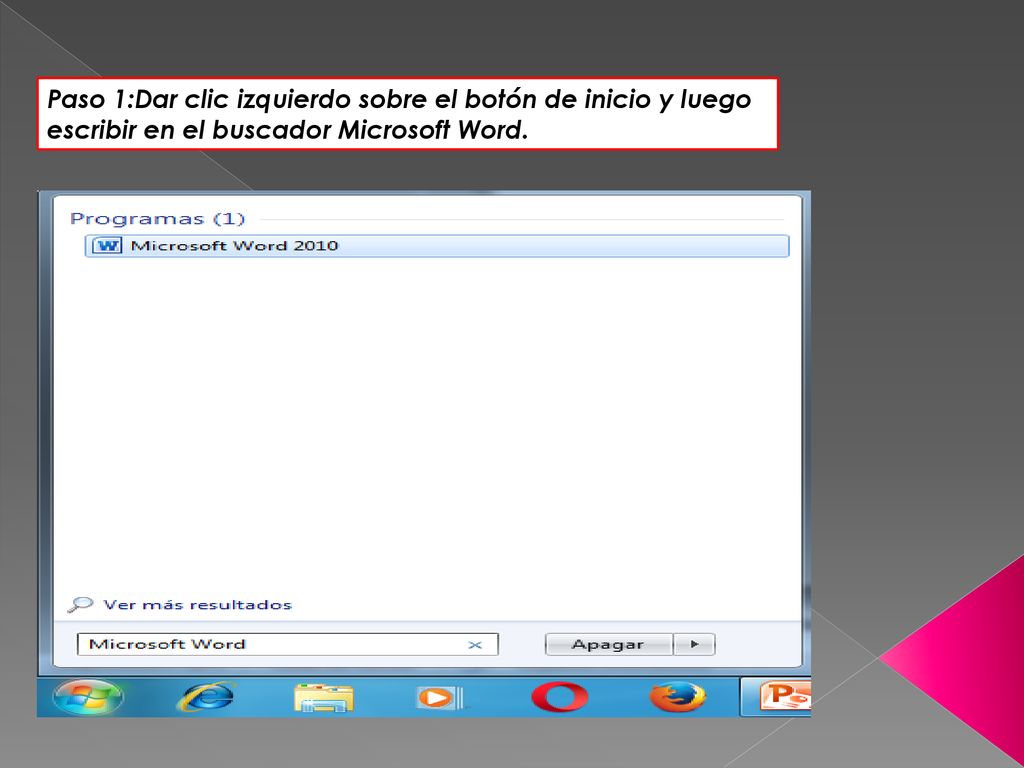Viewport: 1024px width, 768px height.
Task: Open the Windows Start button orb
Action: 88,697
